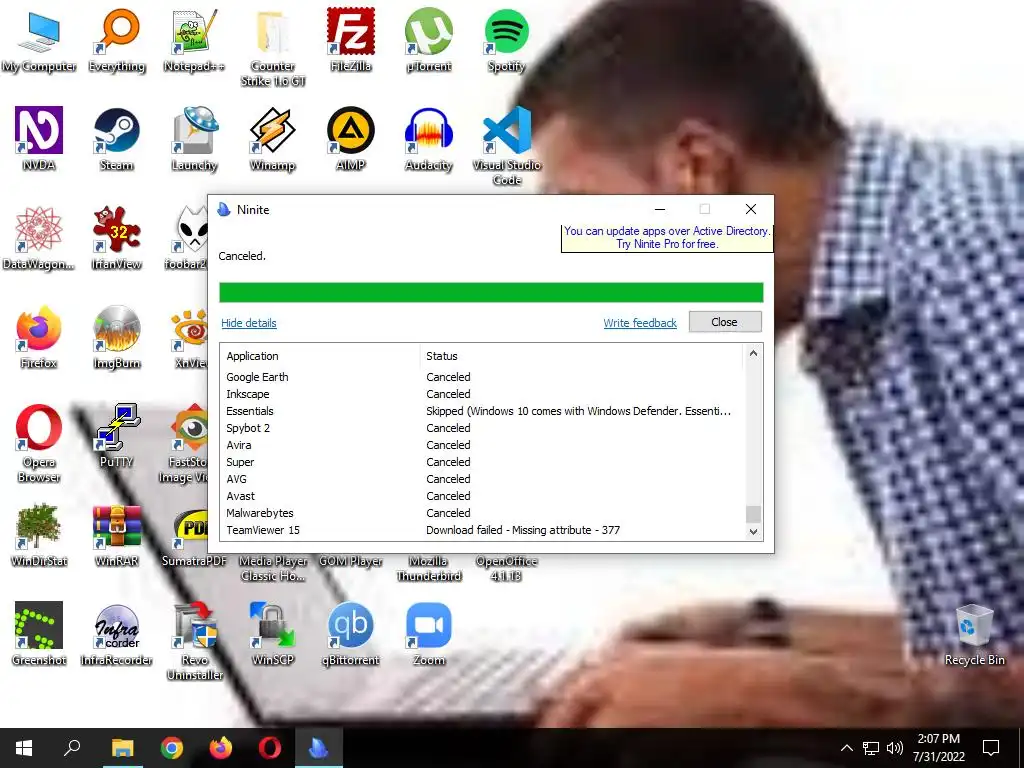
Task: Select the Avira row
Action: coord(482,445)
